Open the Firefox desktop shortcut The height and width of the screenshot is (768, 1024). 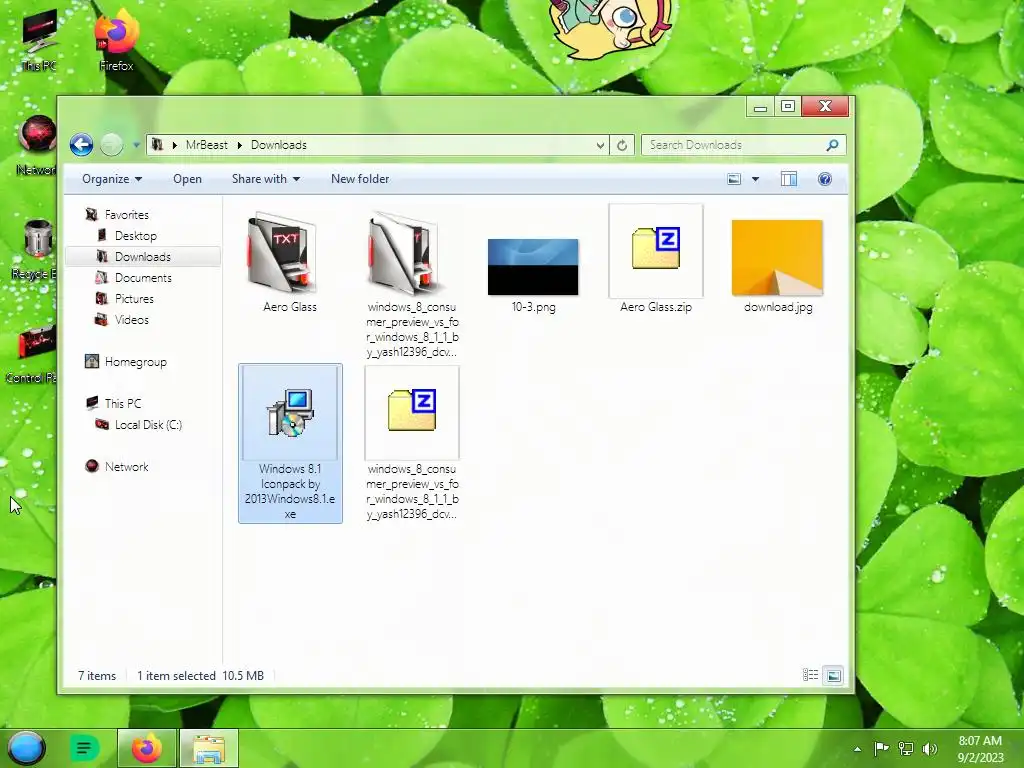116,40
